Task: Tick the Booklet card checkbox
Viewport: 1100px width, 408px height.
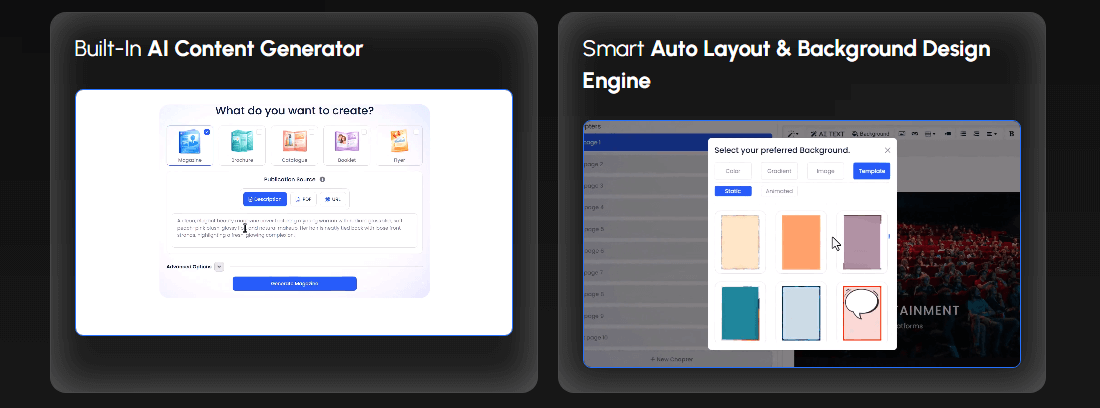Action: [x=364, y=132]
